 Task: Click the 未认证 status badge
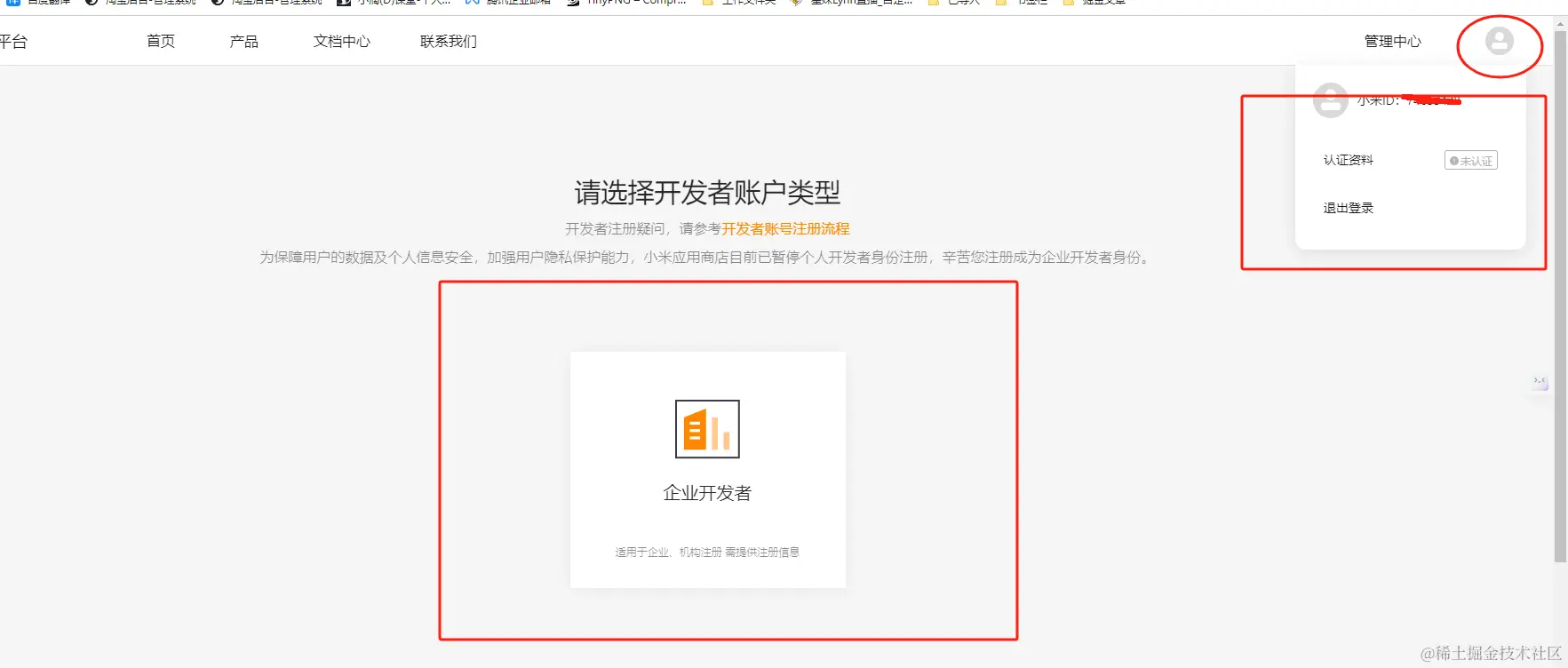1471,161
